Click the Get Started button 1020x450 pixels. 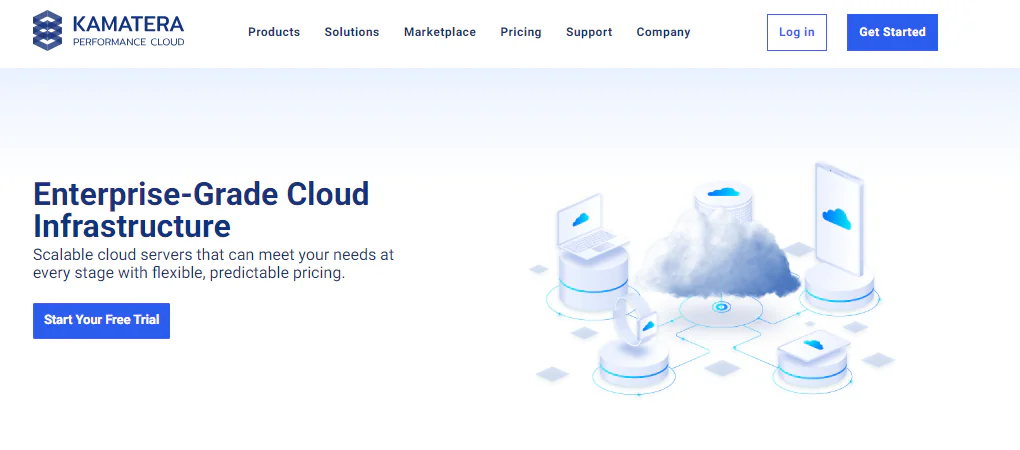point(892,33)
